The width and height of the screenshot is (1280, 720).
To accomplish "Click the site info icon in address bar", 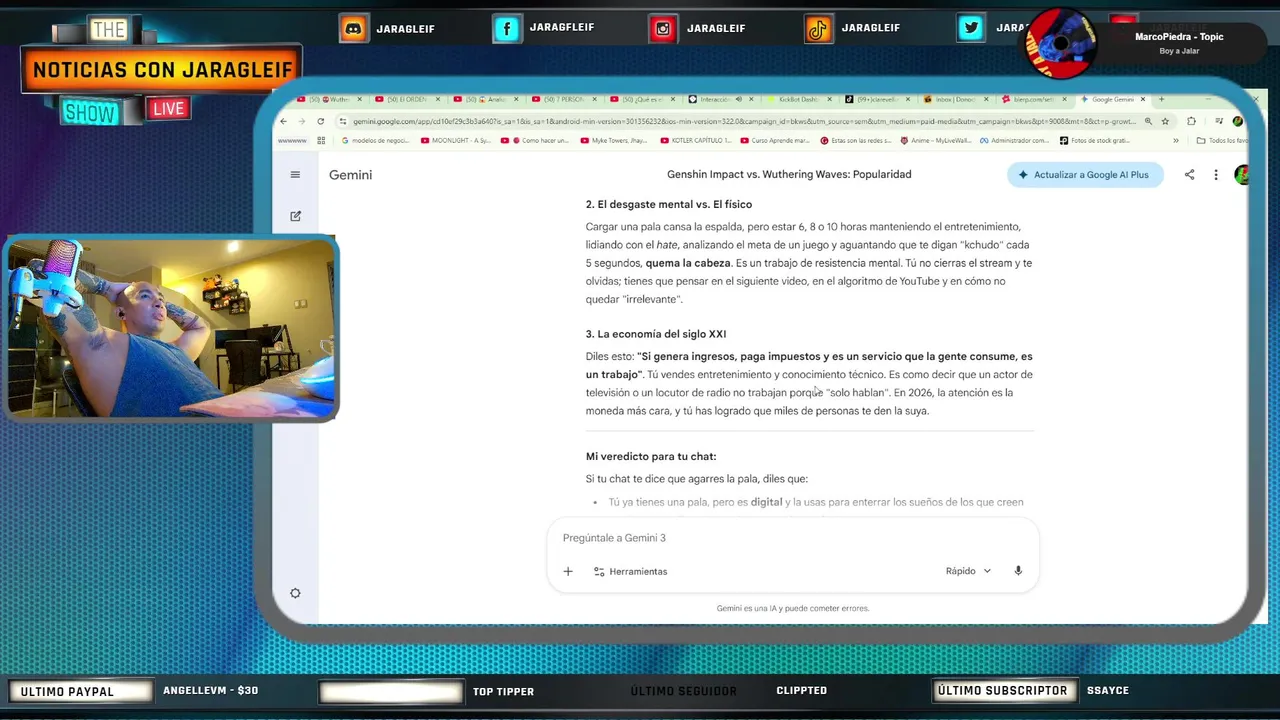I will (343, 121).
